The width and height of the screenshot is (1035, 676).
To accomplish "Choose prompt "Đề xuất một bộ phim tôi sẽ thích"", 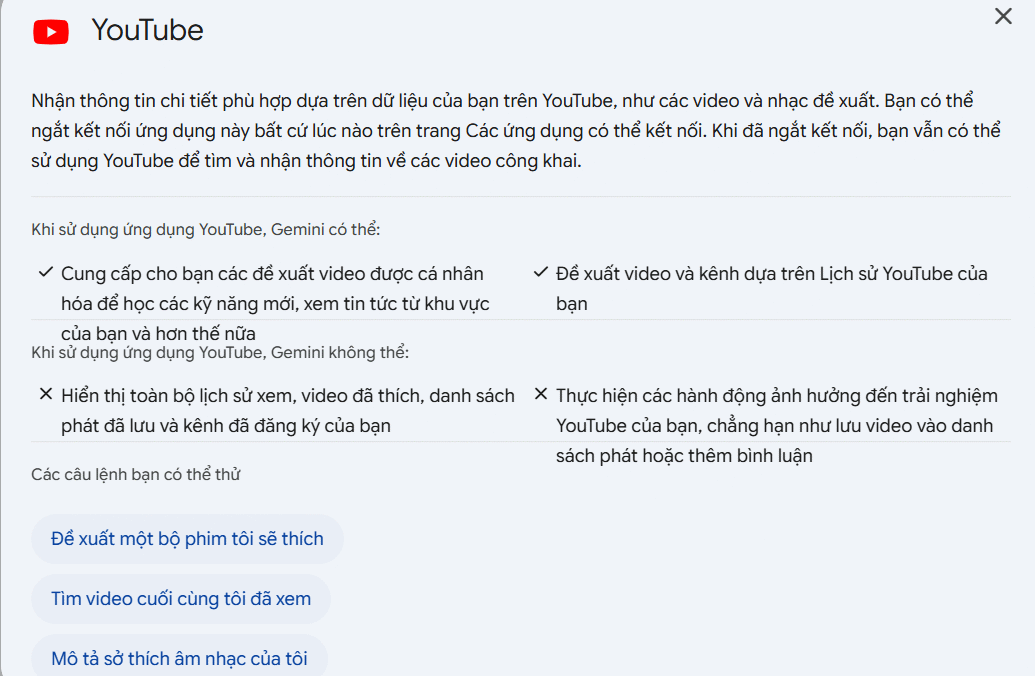I will coord(187,539).
